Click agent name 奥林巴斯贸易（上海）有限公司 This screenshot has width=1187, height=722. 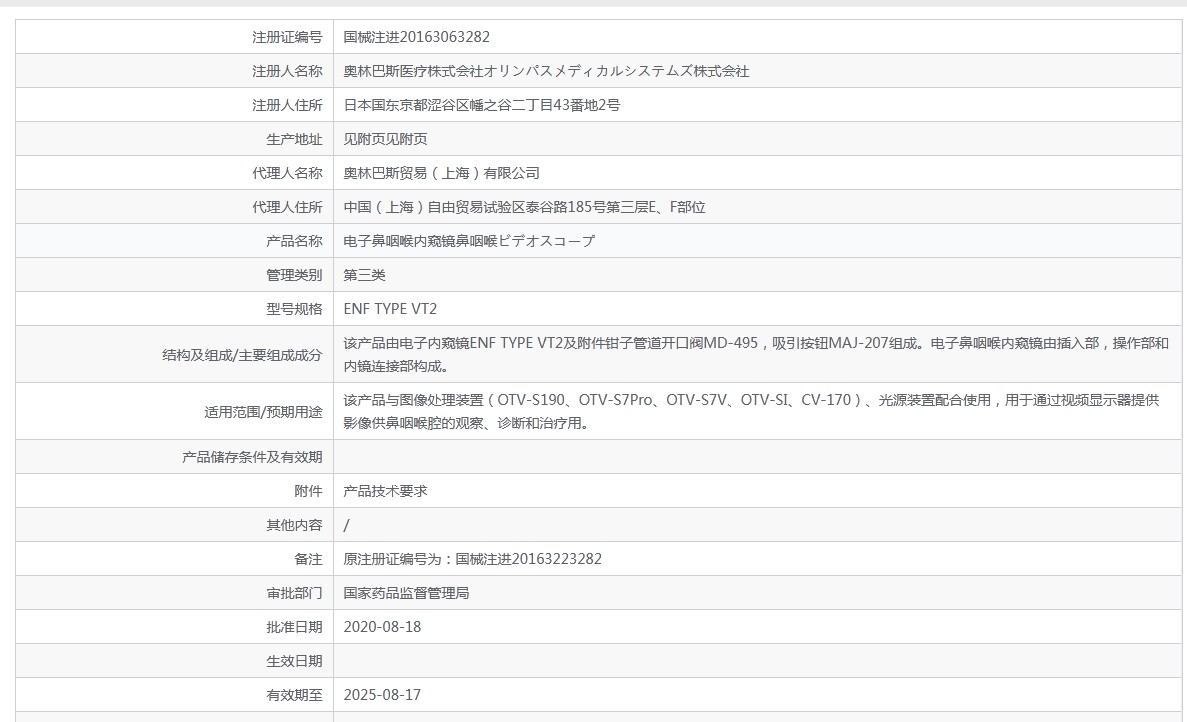(441, 173)
